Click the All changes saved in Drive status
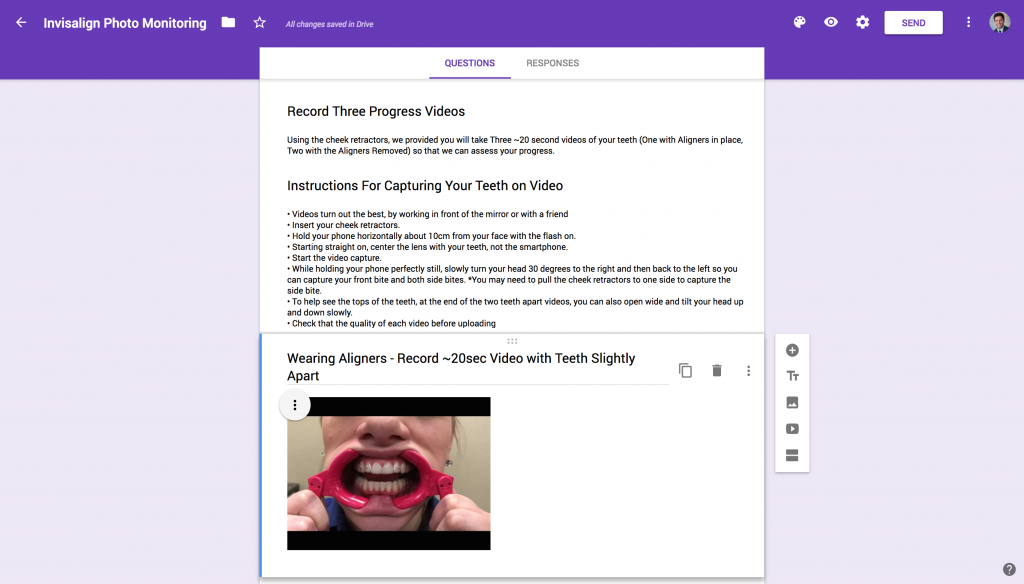This screenshot has width=1024, height=584. 329,24
